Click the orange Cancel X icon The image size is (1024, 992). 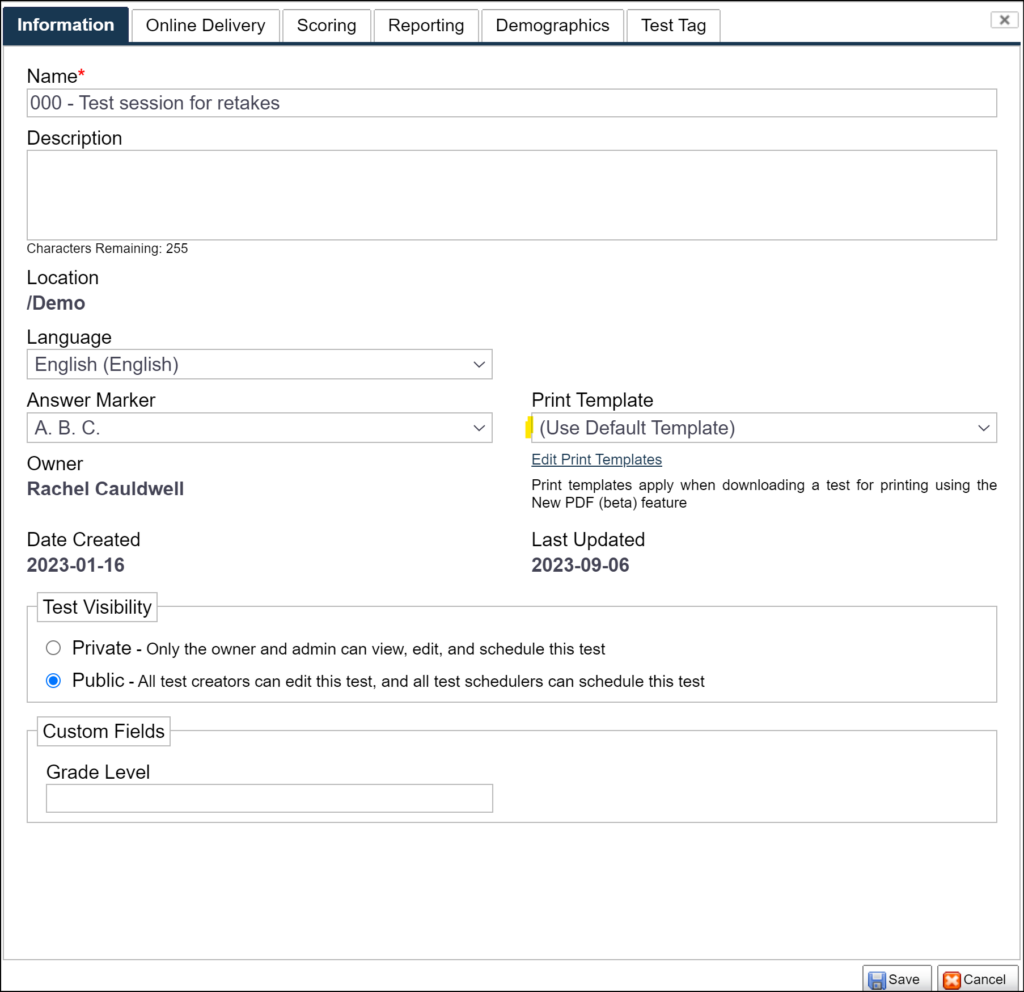[x=952, y=980]
